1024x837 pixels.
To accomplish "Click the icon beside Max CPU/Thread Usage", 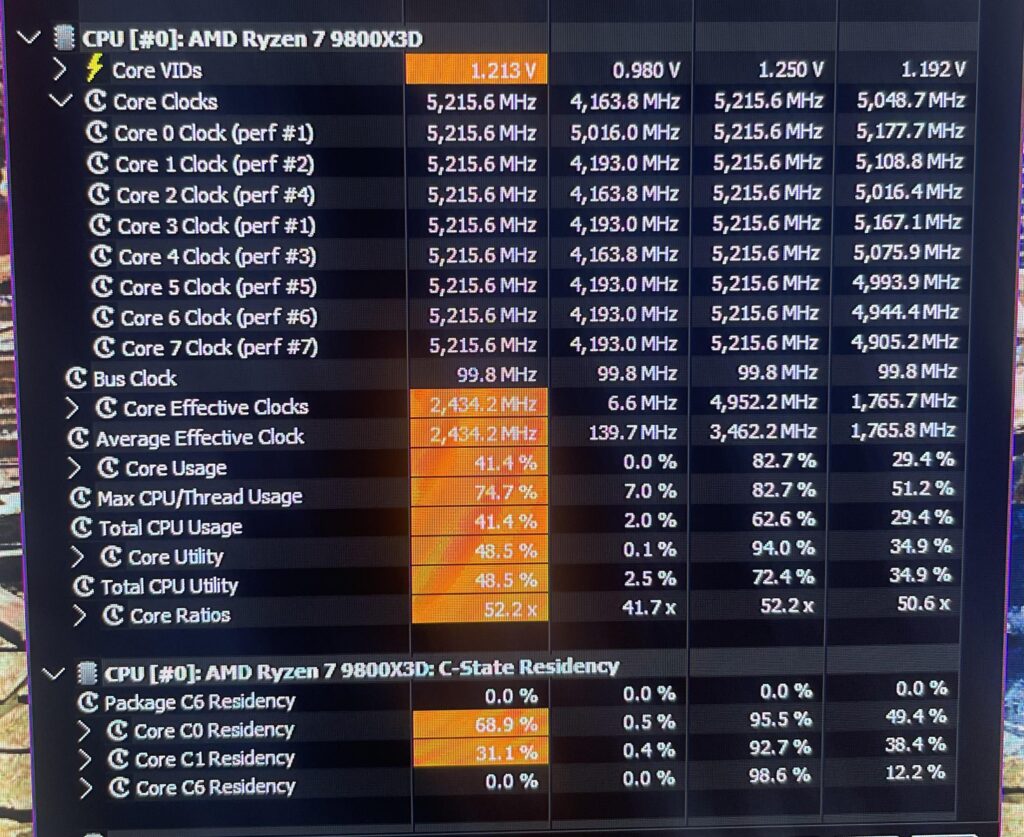I will point(80,497).
